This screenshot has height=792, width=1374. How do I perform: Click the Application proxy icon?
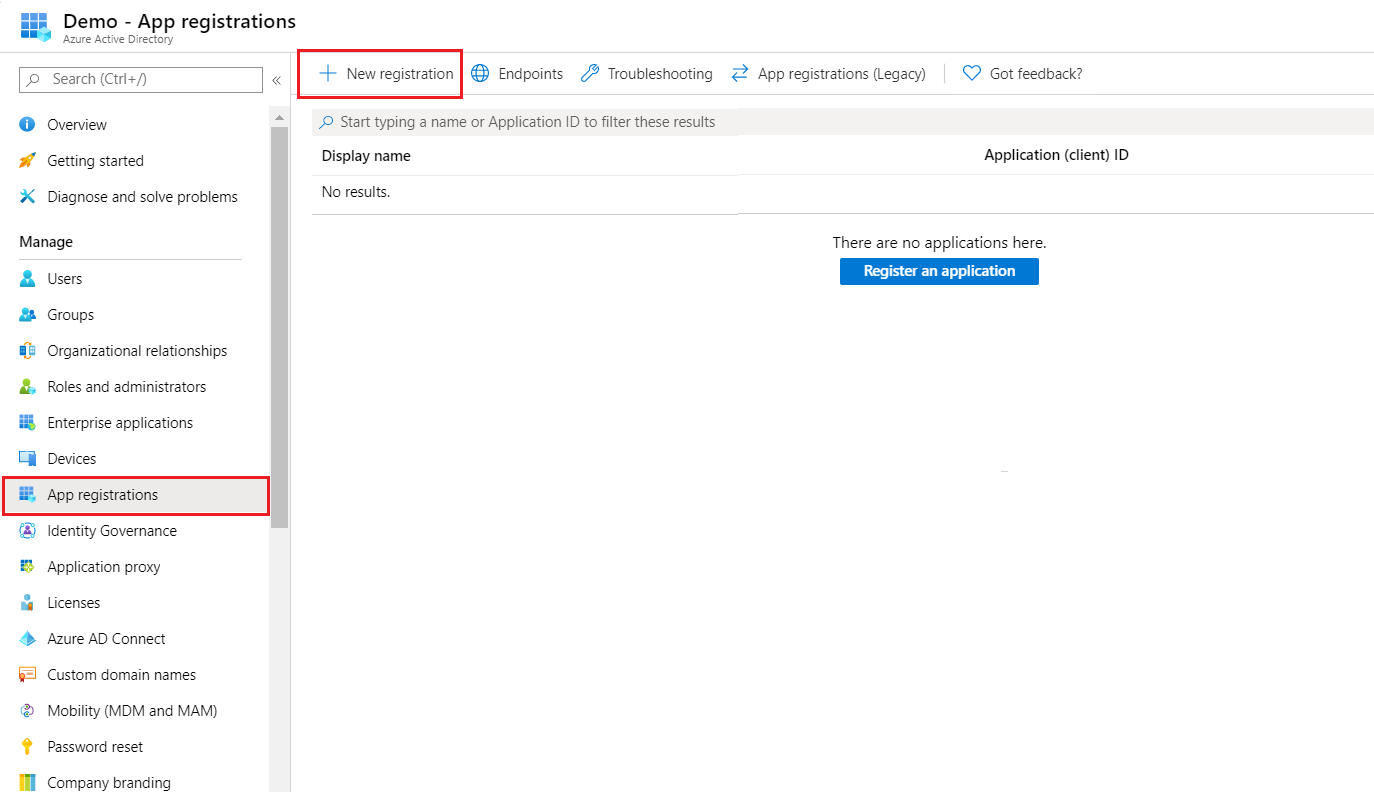[27, 567]
